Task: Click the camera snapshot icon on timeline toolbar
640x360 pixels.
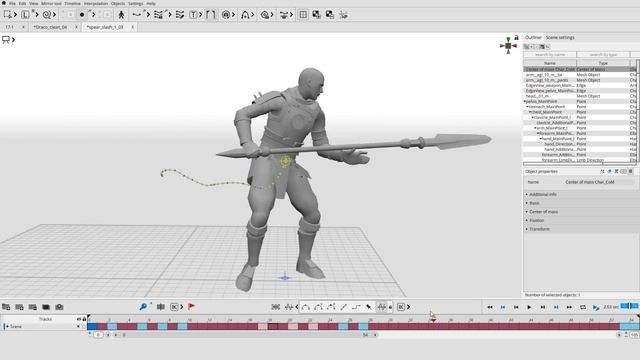Action: 59,307
